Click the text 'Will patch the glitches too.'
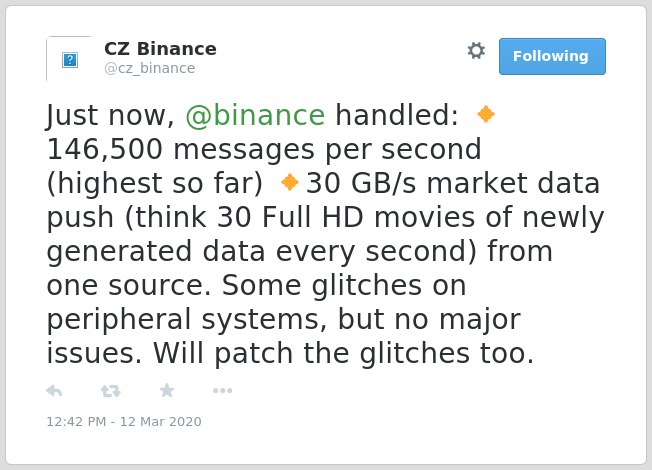652x470 pixels. tap(343, 353)
